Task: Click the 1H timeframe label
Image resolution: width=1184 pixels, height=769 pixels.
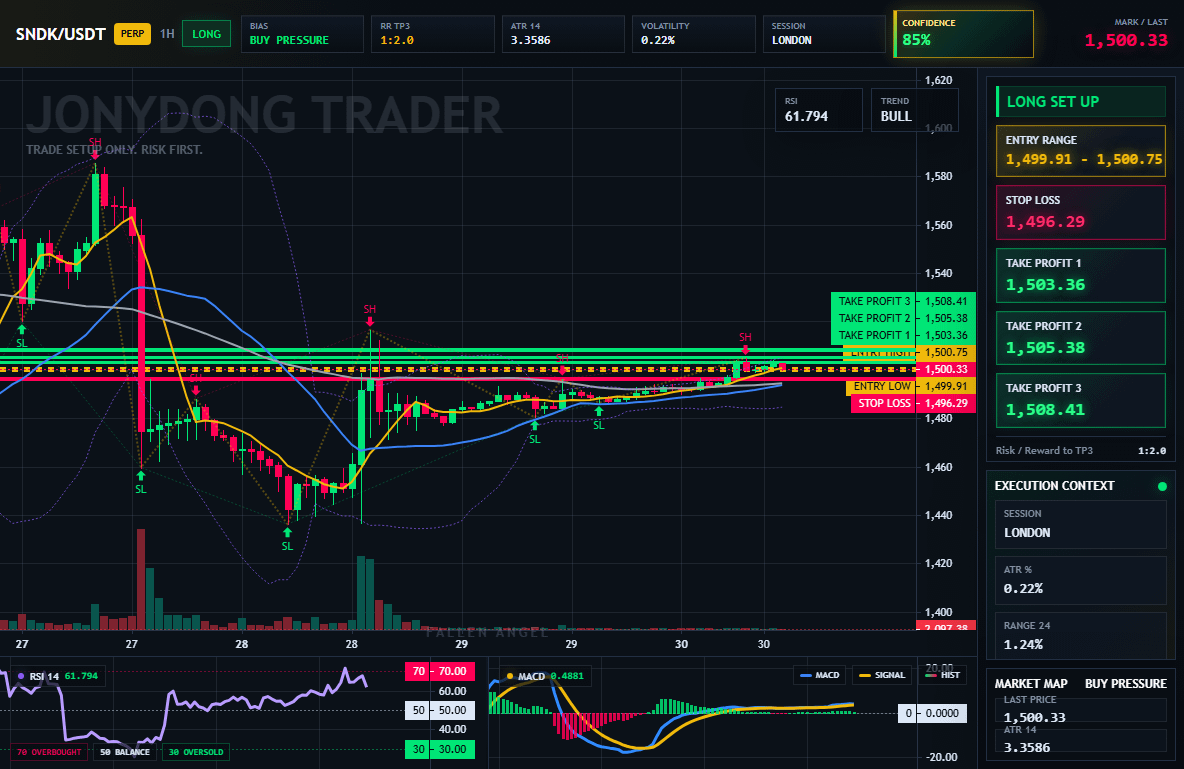Action: (x=167, y=34)
